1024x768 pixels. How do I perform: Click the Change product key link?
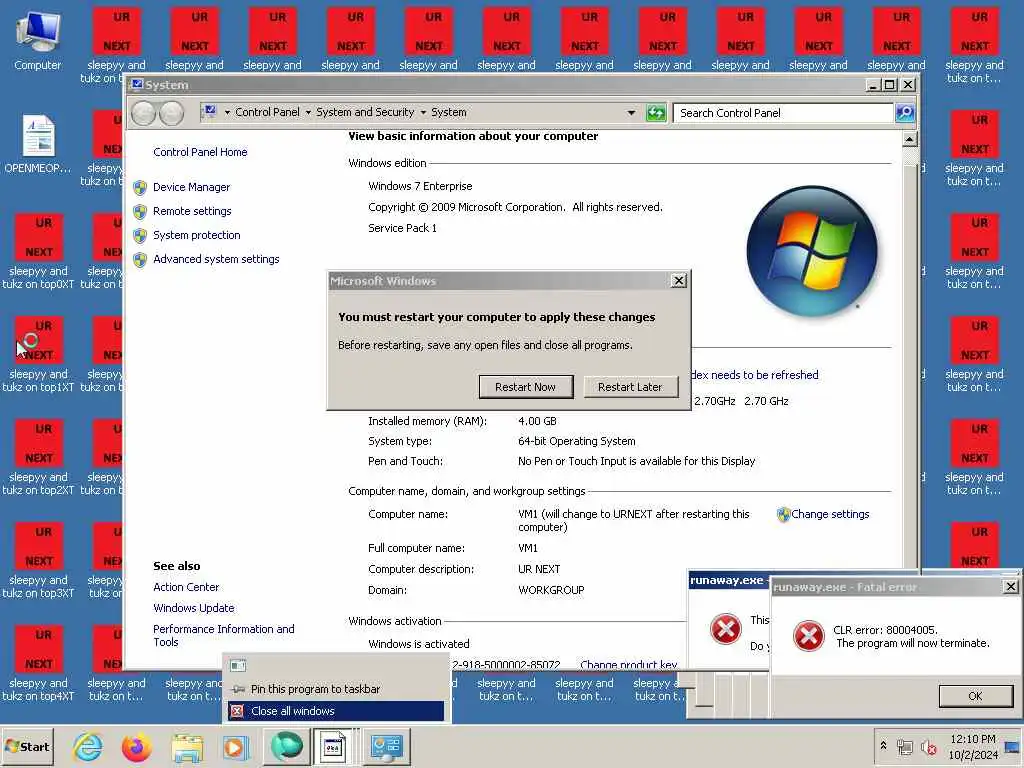pyautogui.click(x=628, y=664)
